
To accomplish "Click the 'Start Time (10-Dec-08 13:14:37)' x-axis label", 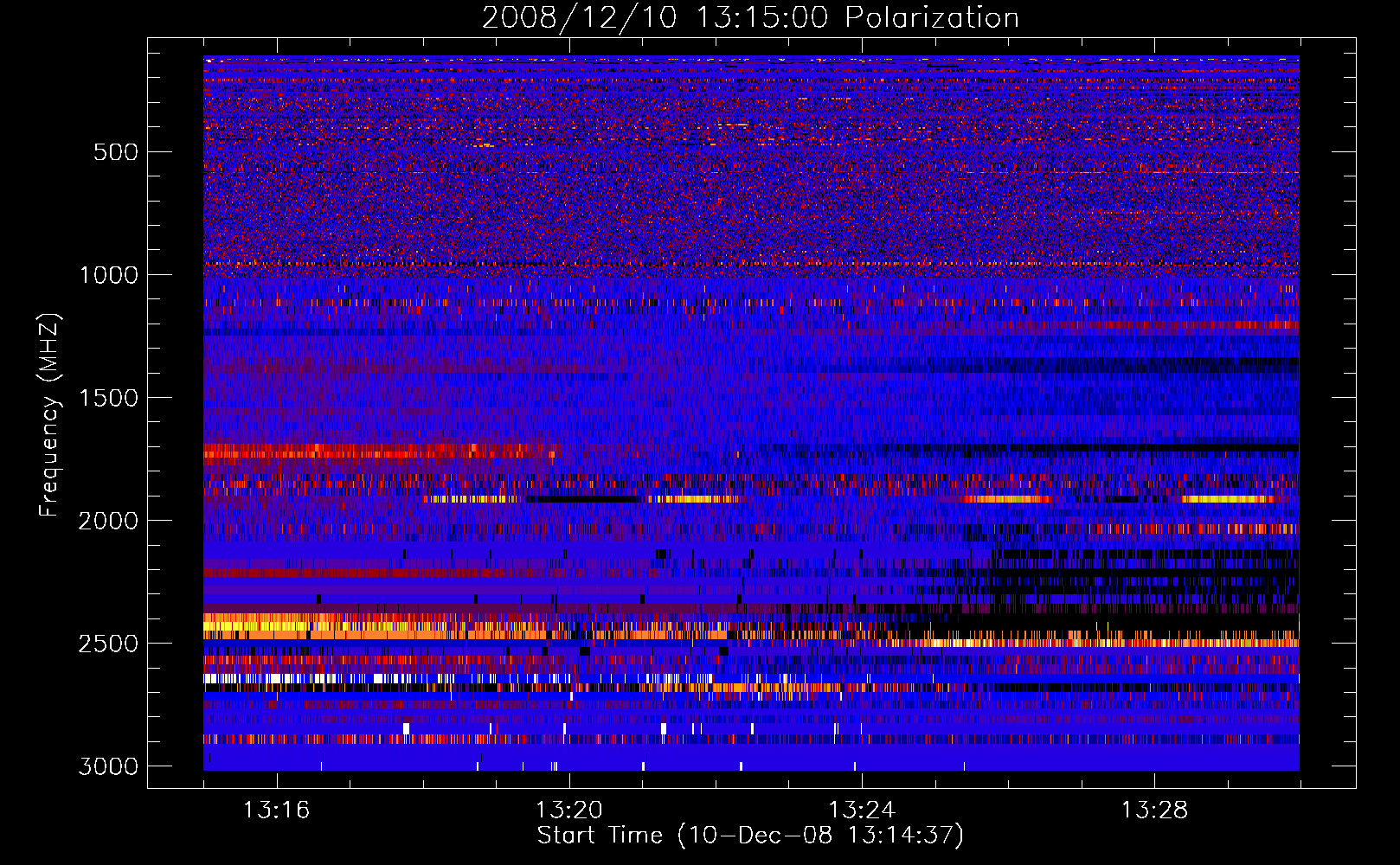I will click(x=750, y=836).
